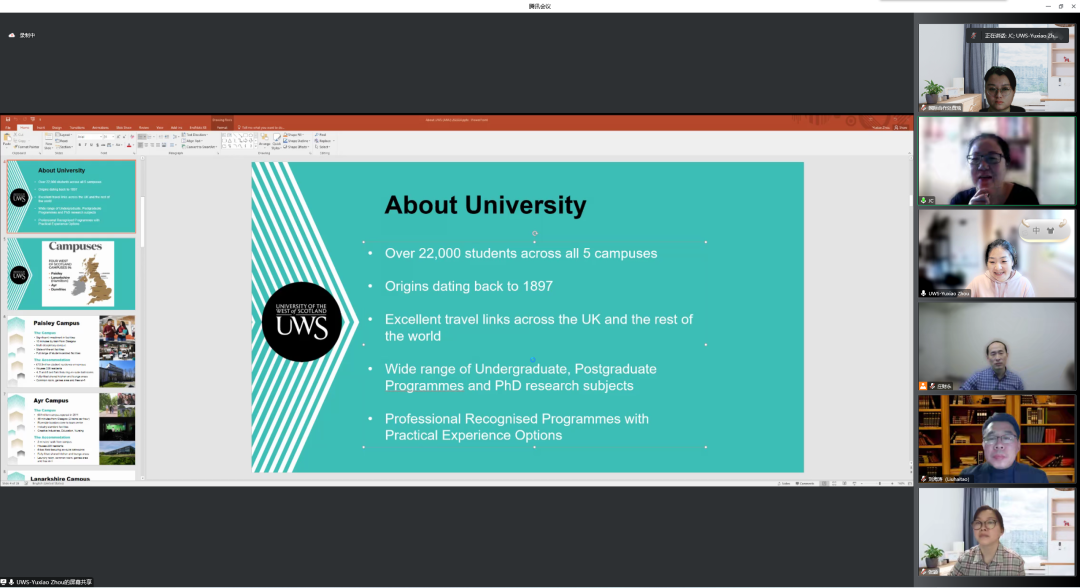The width and height of the screenshot is (1080, 588).
Task: Toggle Underline formatting in the Font group
Action: 92,145
